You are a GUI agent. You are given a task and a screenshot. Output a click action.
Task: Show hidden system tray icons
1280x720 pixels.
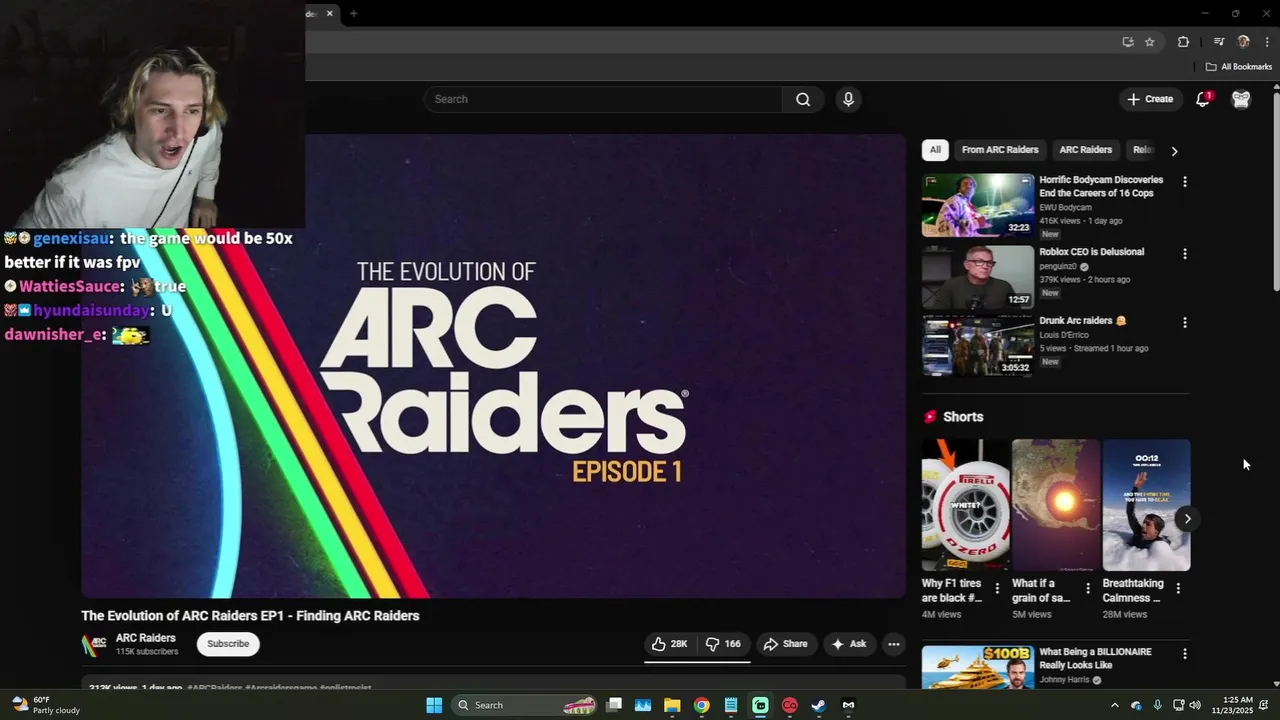click(1116, 705)
